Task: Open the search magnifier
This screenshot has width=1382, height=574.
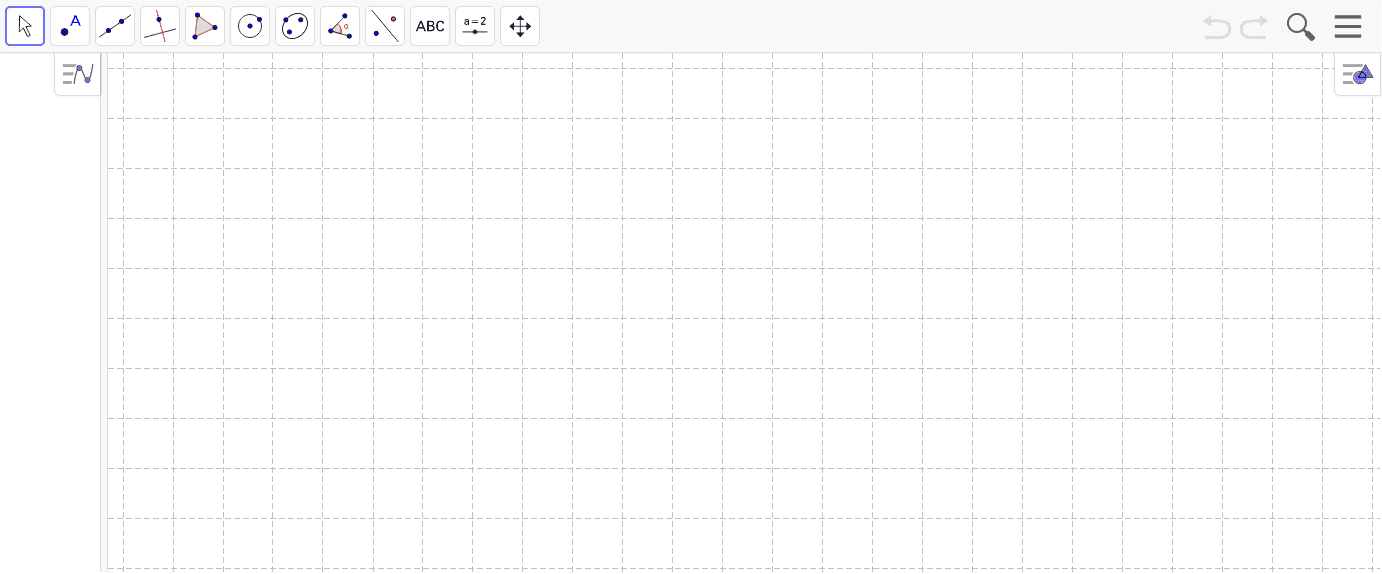Action: [1300, 27]
